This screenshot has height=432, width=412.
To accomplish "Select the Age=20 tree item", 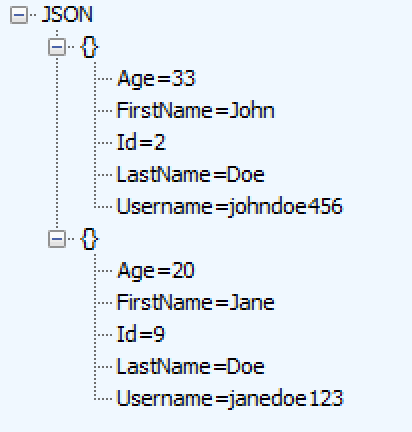I will [x=156, y=271].
